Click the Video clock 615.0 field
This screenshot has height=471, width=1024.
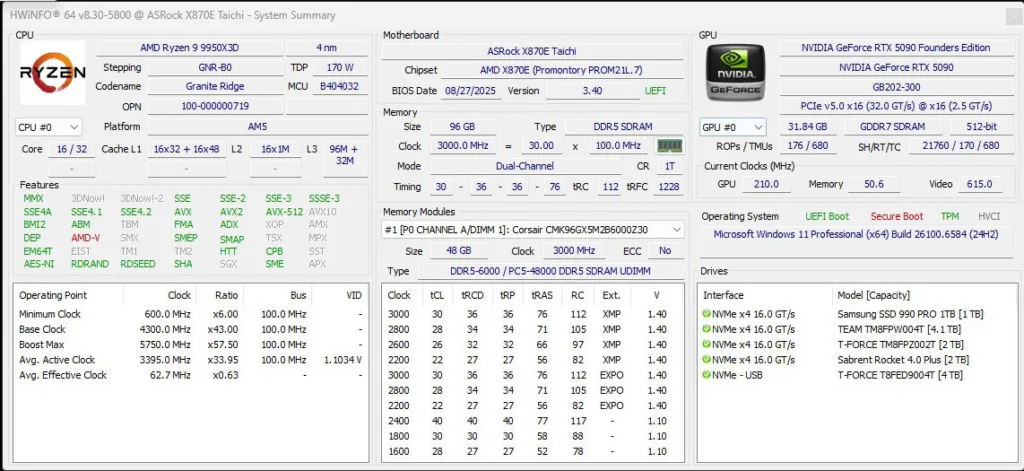pos(980,184)
